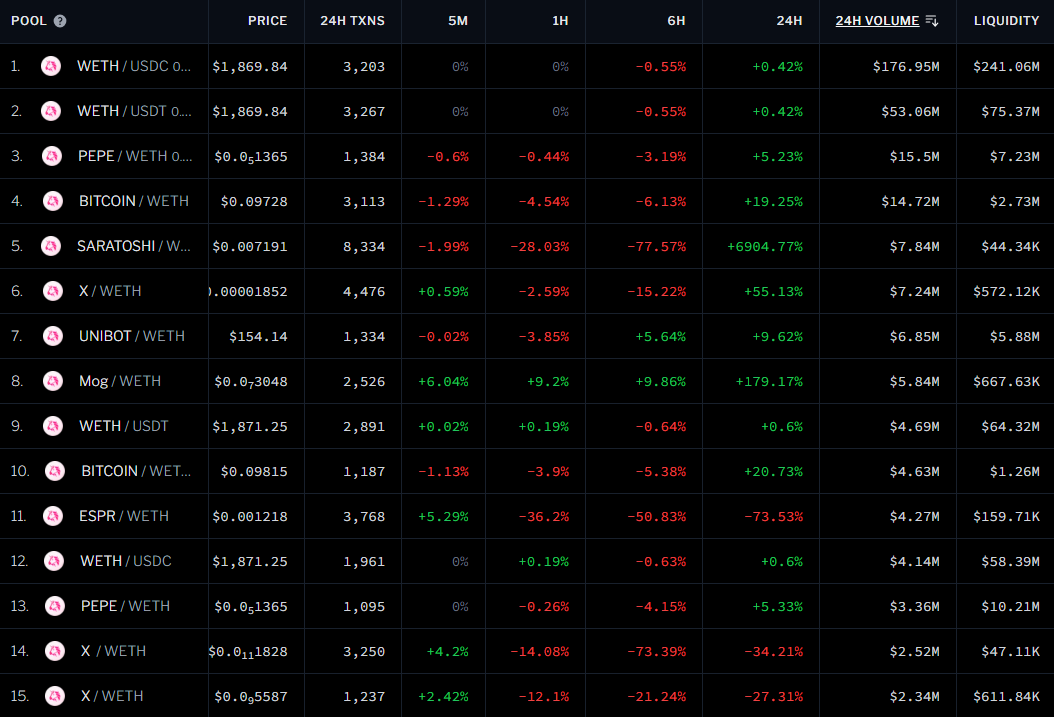Click the PRICE column header
The height and width of the screenshot is (717, 1054).
pyautogui.click(x=268, y=21)
